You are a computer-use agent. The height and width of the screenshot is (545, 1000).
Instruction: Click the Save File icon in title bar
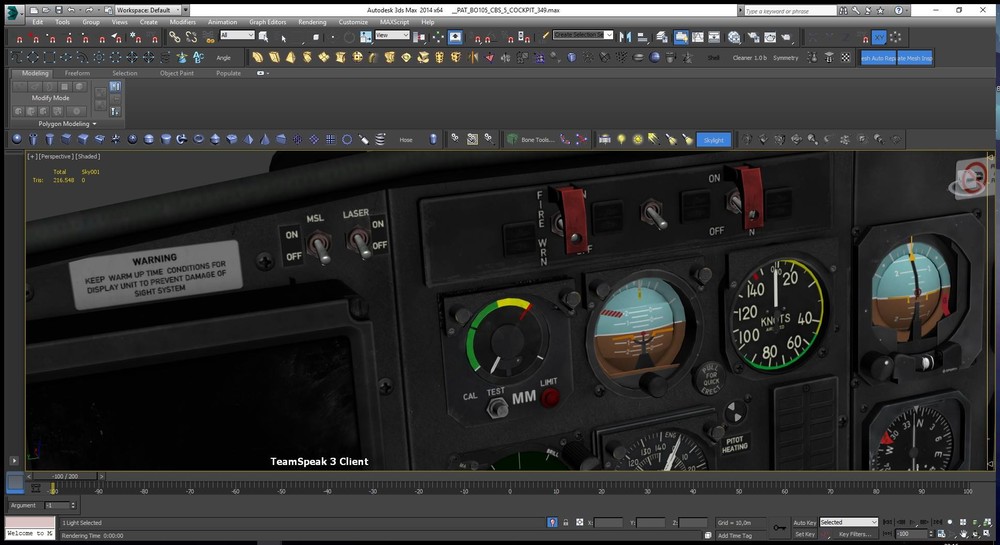[61, 9]
